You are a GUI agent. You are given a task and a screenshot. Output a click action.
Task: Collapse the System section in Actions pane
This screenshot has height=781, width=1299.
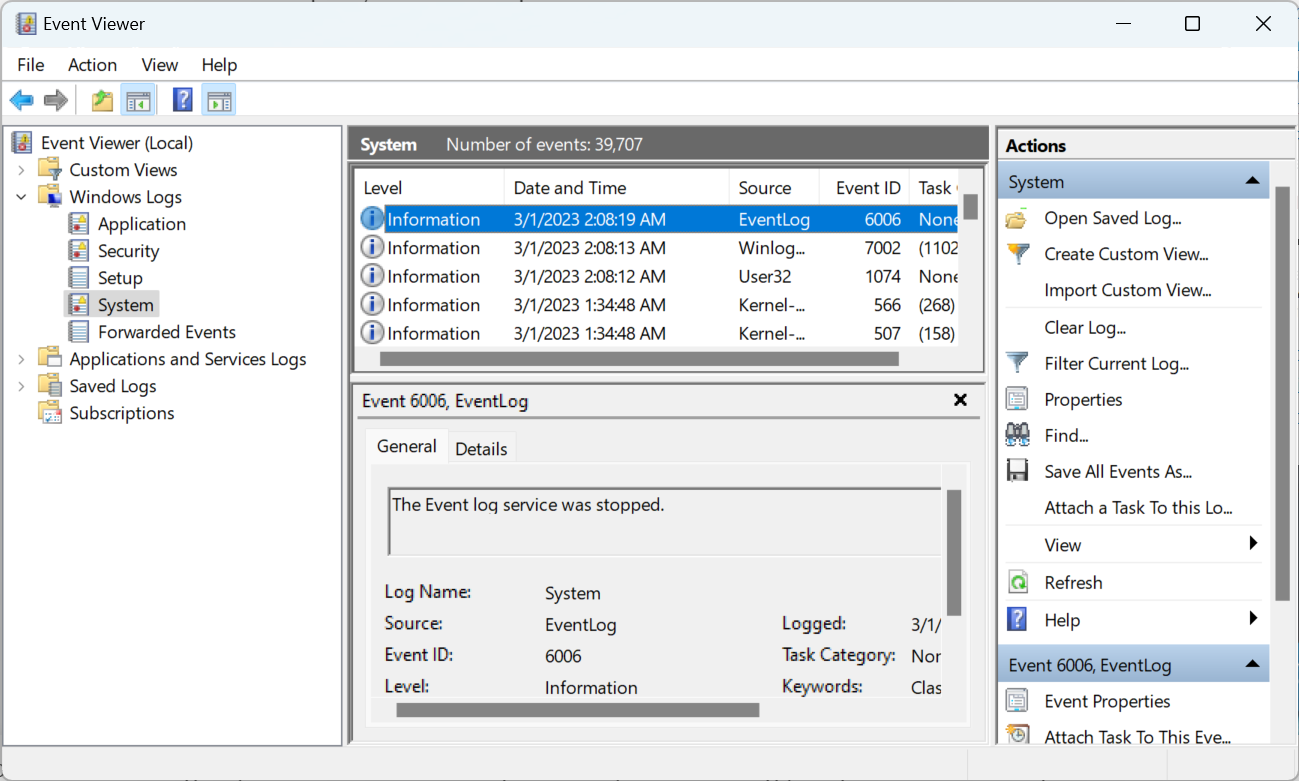click(x=1251, y=182)
